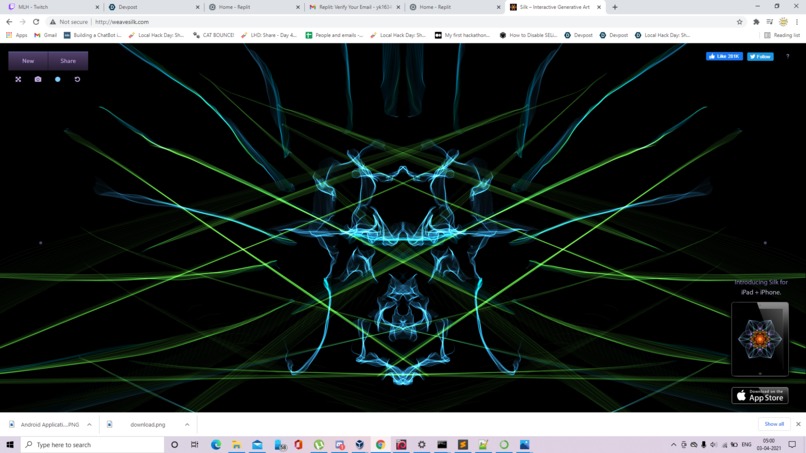Open Chrome from the taskbar
806x453 pixels.
click(x=380, y=444)
